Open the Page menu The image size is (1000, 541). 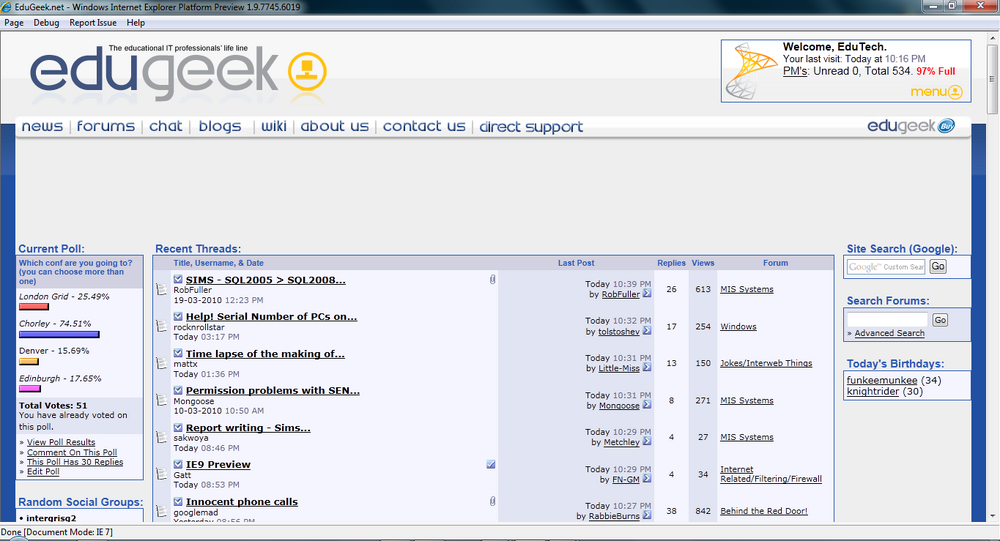[14, 22]
